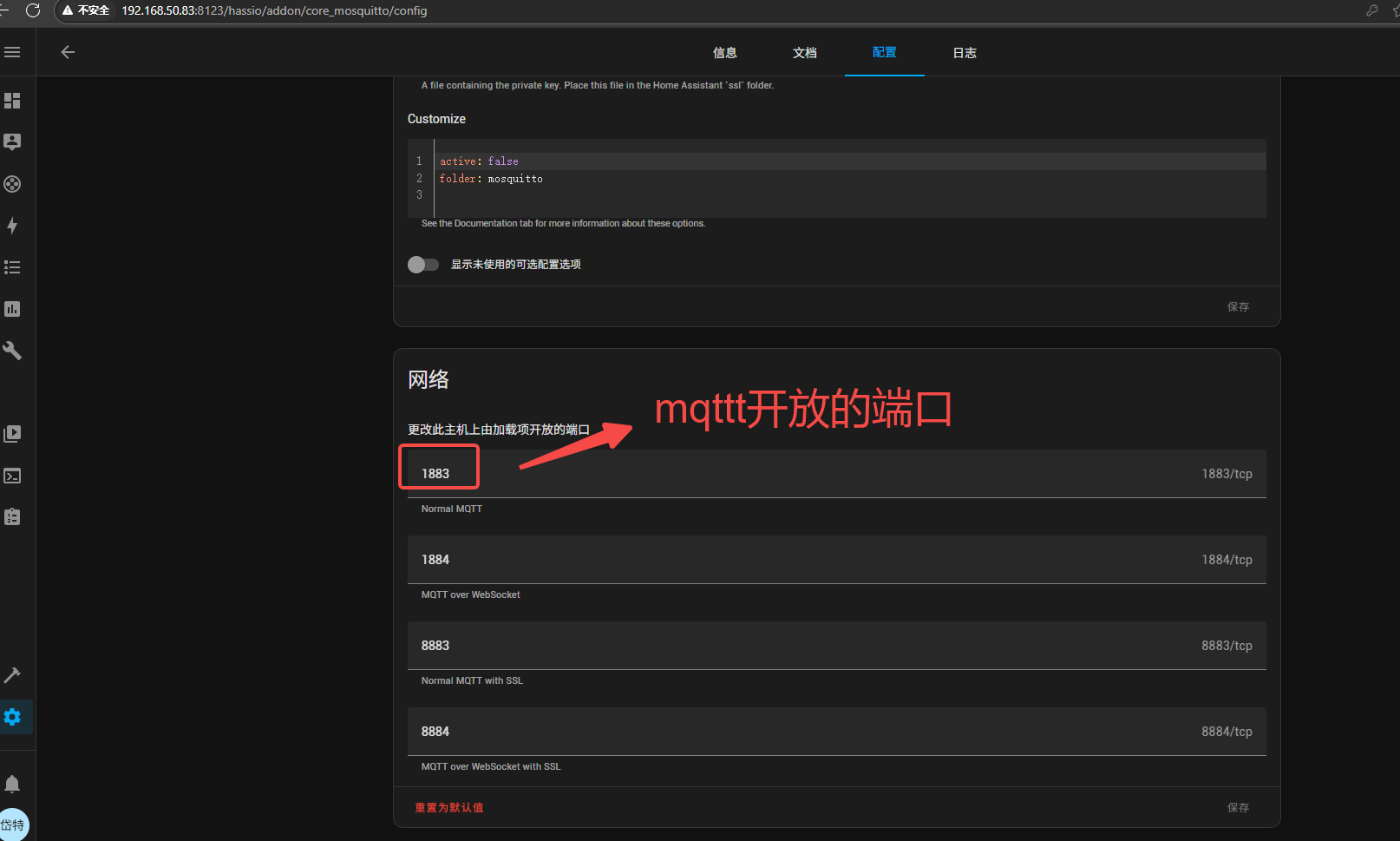Click the 1883 Normal MQTT port field
1400x841 pixels.
(781, 474)
